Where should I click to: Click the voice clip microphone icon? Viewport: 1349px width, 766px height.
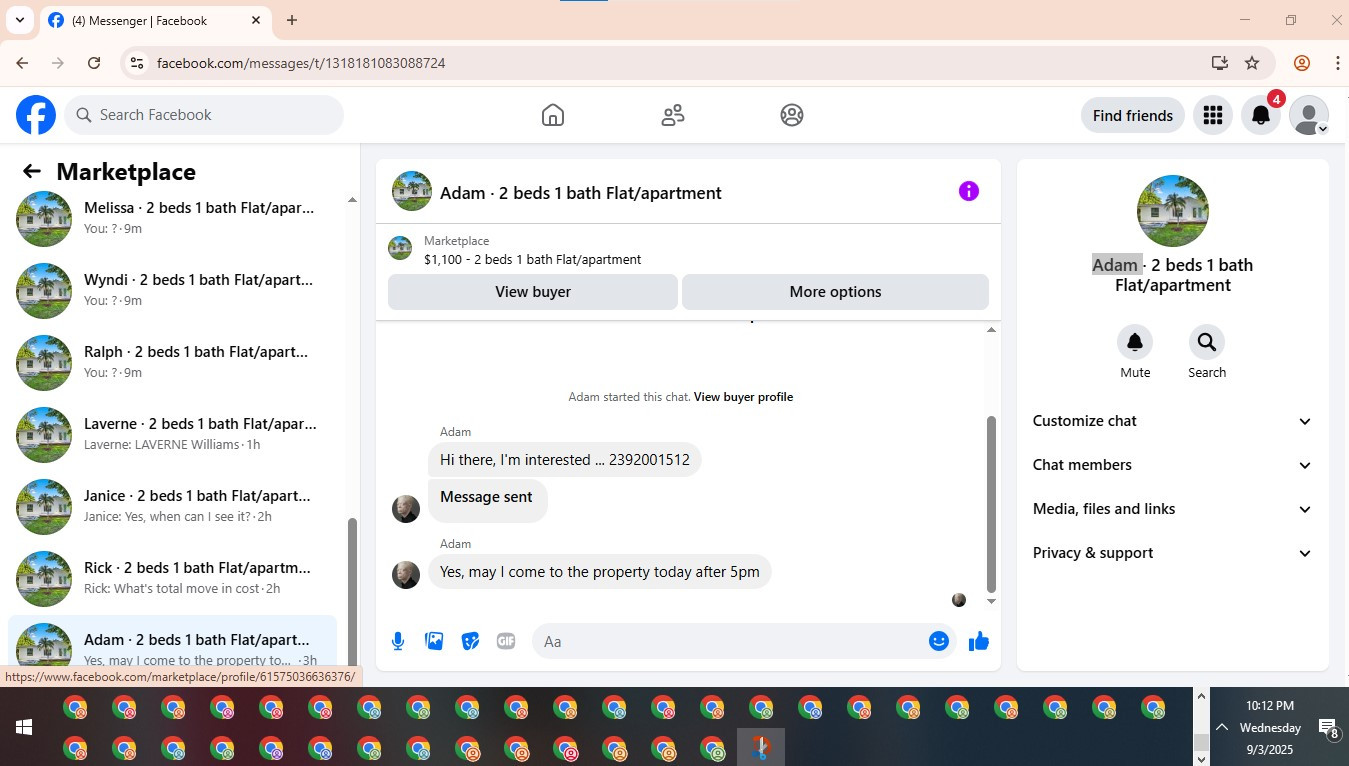tap(398, 641)
